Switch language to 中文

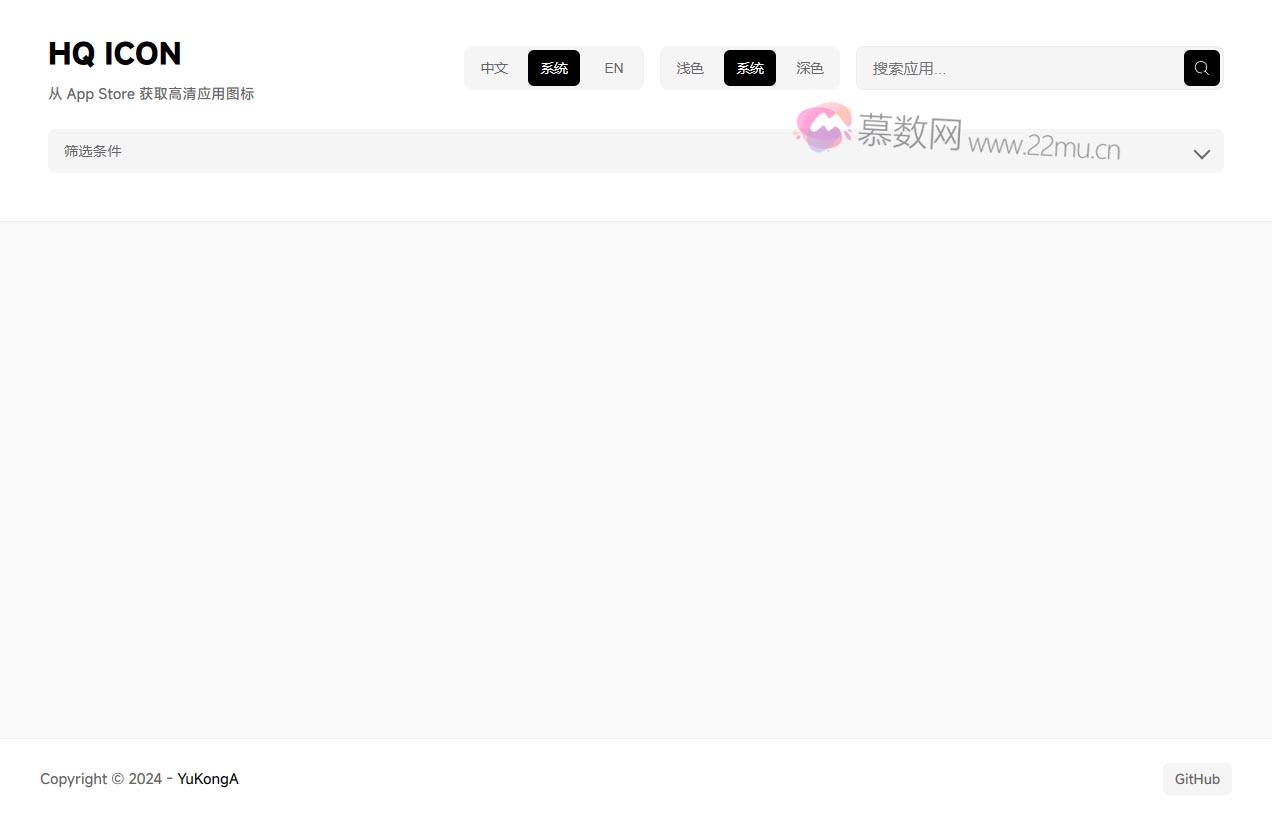coord(494,68)
